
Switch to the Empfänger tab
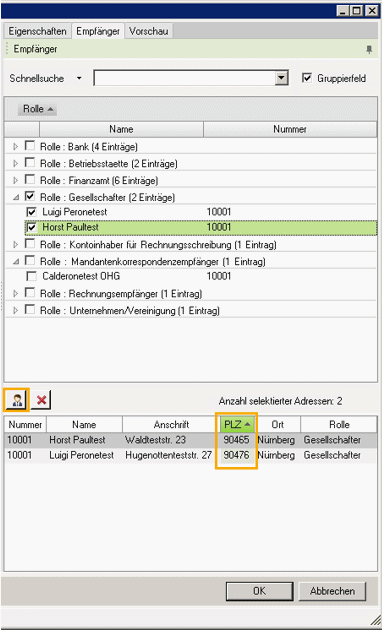[x=98, y=31]
